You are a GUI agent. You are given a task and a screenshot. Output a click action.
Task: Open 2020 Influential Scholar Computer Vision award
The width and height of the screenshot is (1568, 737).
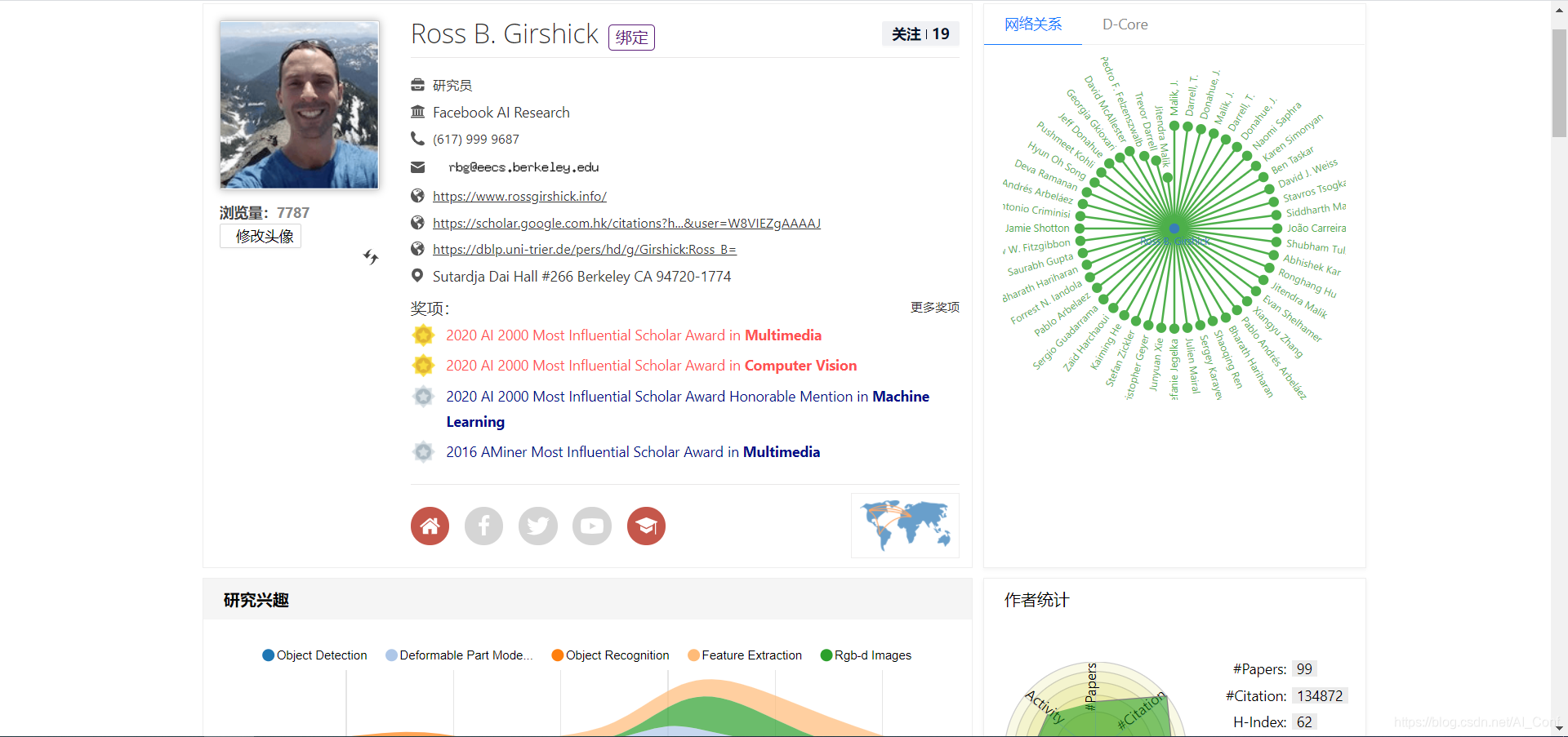pos(651,366)
